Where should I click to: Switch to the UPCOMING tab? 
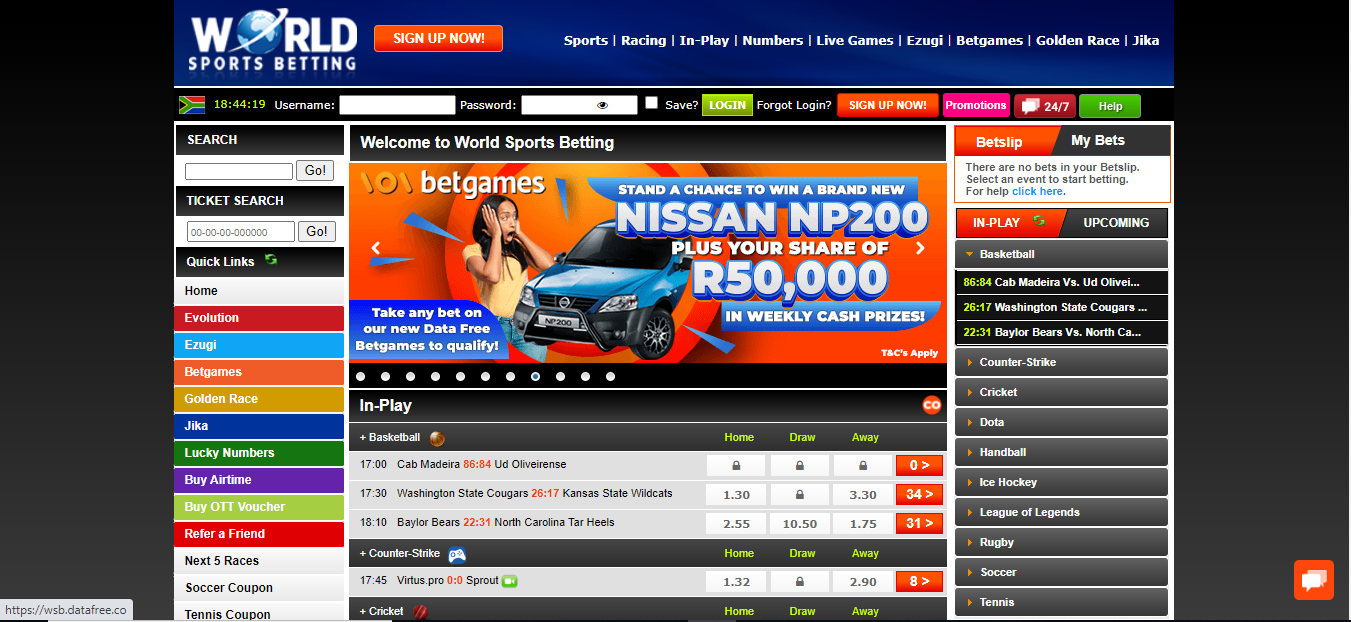[1116, 223]
